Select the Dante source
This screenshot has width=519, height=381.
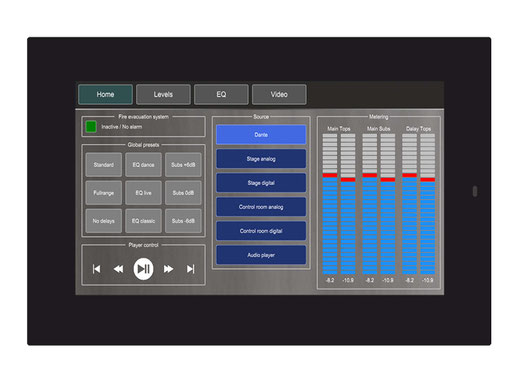(261, 135)
